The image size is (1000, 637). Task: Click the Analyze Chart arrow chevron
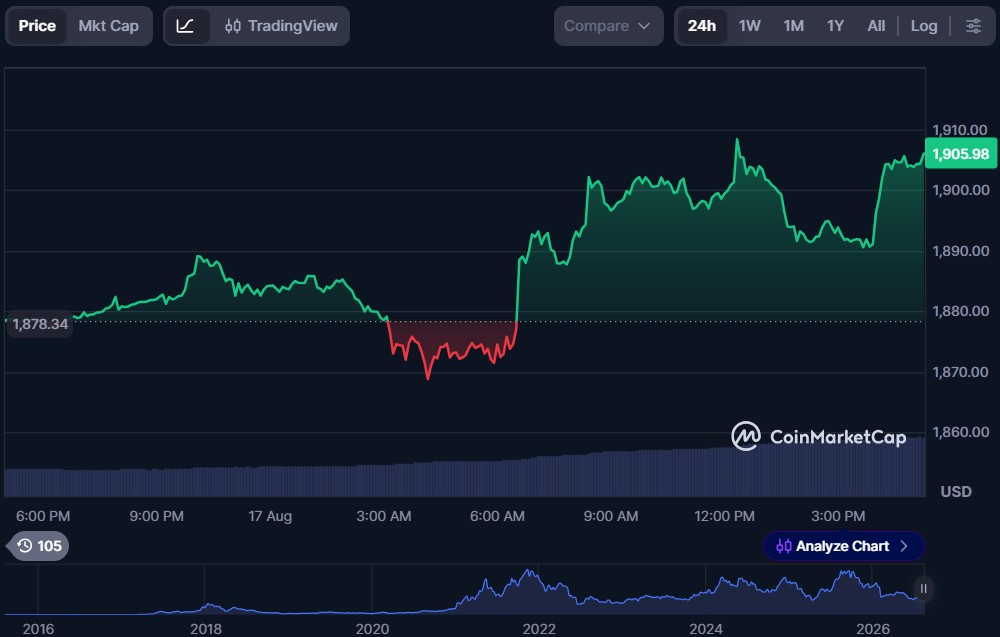904,546
